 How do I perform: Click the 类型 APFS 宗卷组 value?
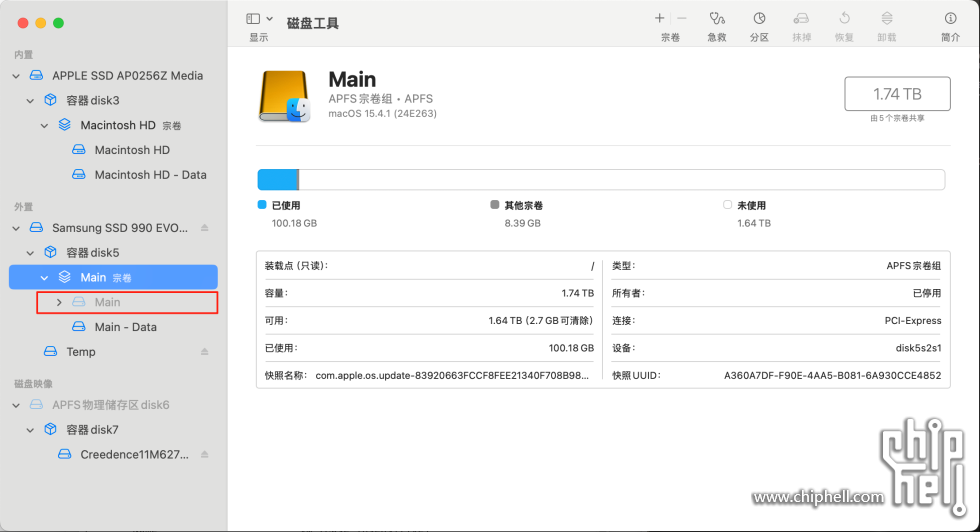pos(914,266)
